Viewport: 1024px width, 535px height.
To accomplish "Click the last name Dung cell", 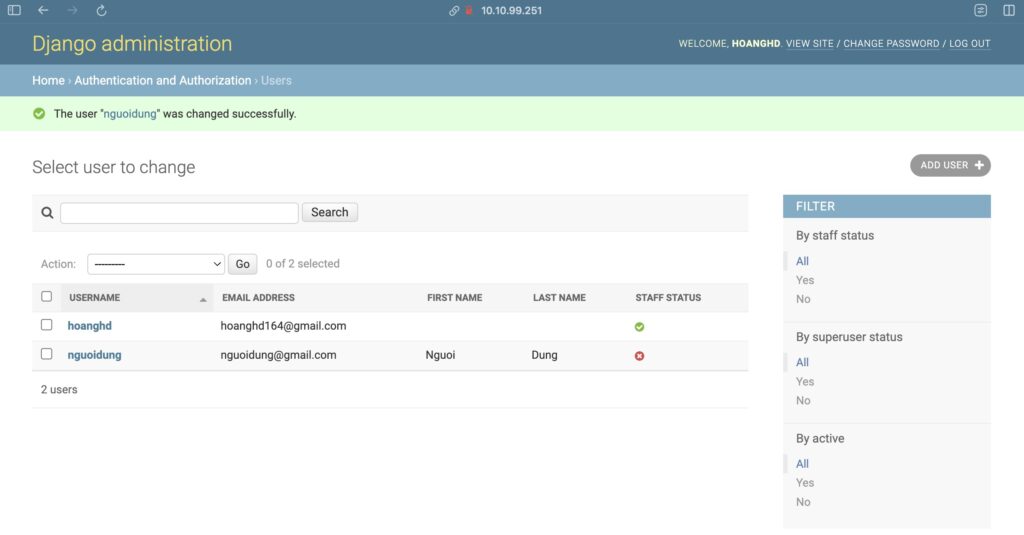I will click(x=544, y=355).
